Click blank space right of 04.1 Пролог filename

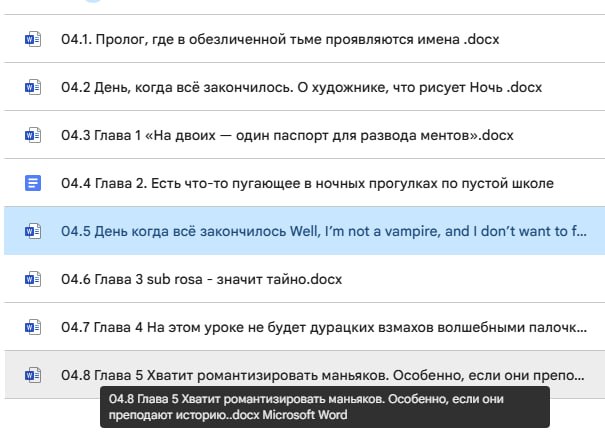552,39
